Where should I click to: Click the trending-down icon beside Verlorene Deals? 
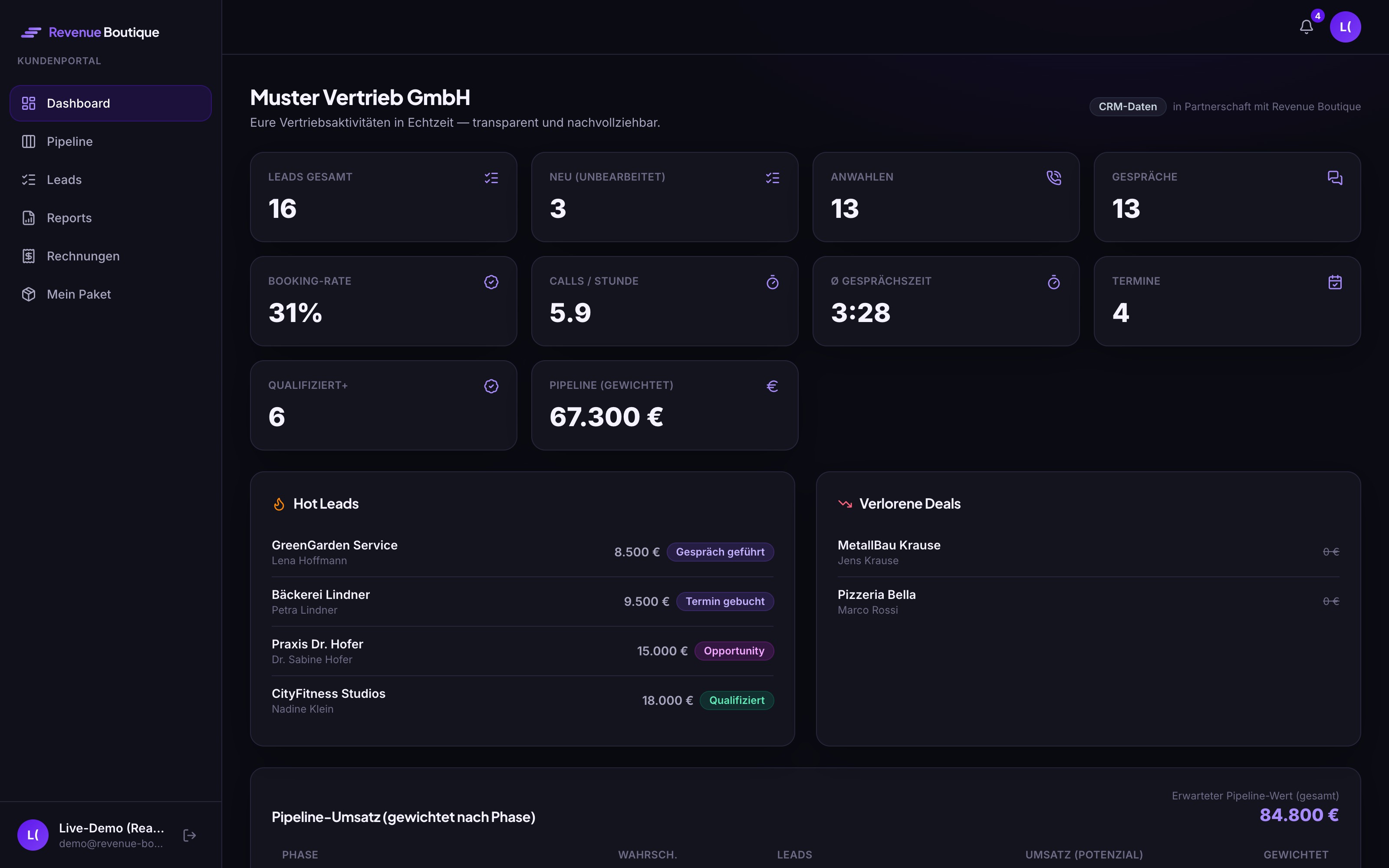[x=845, y=504]
